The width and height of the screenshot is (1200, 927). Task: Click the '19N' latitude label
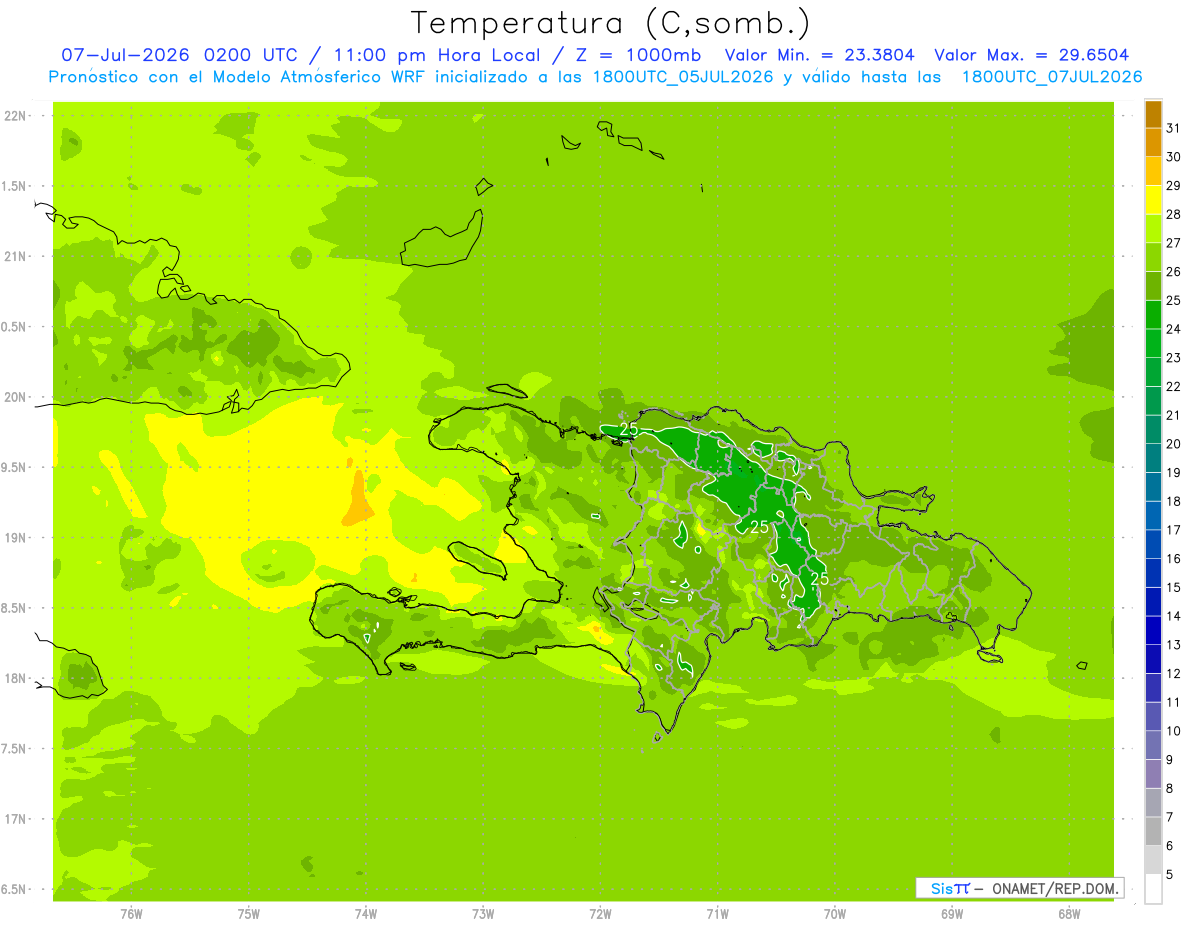click(16, 538)
